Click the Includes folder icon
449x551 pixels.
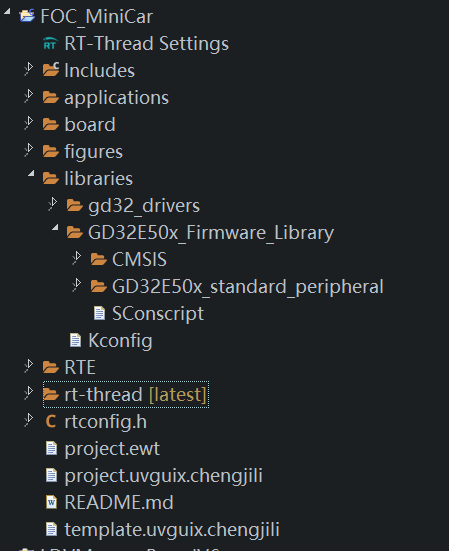click(51, 70)
